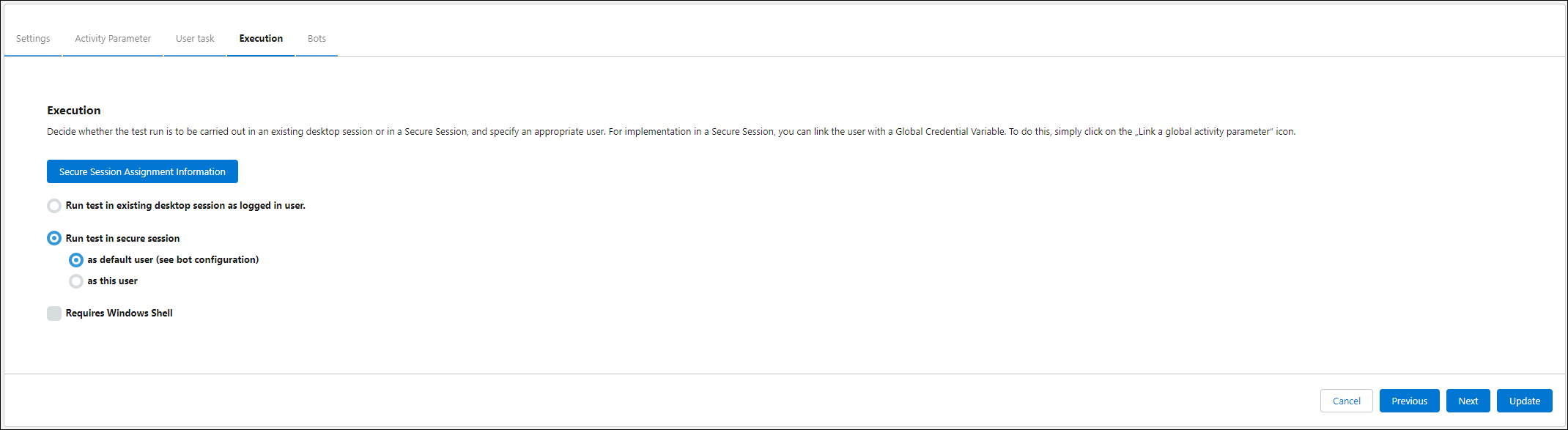
Task: Proceed with the Next button
Action: click(x=1468, y=401)
